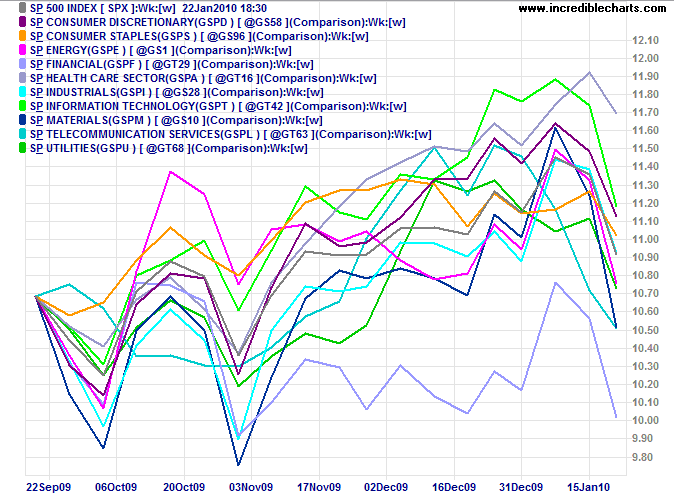
Task: Select SP CONSUMER STAPLES(GSPS) legend label
Action: pyautogui.click(x=199, y=36)
